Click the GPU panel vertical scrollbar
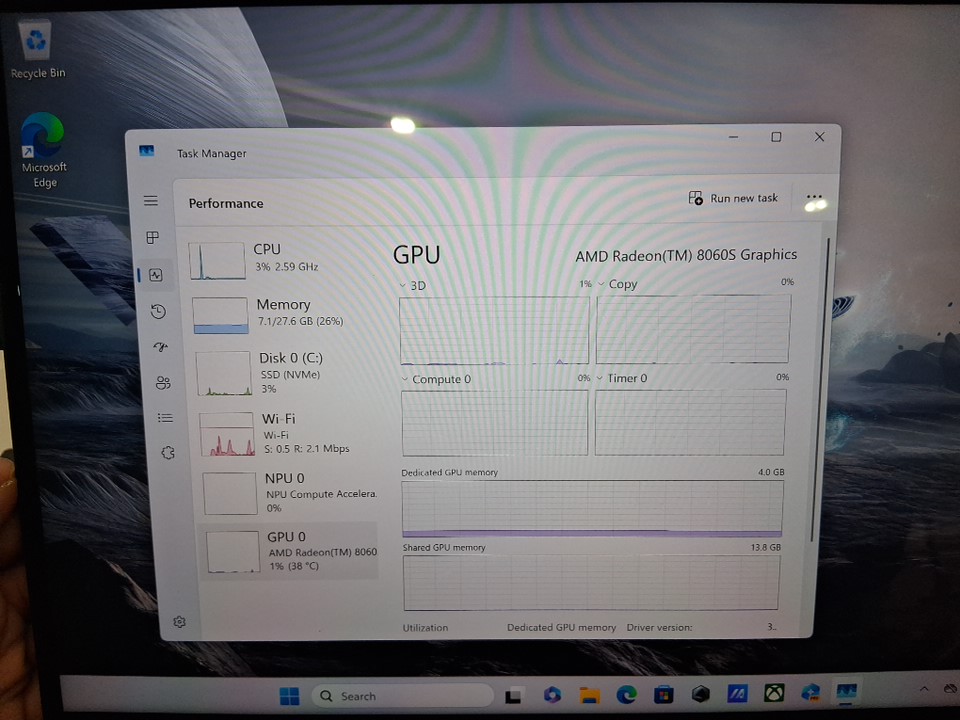 tap(826, 390)
